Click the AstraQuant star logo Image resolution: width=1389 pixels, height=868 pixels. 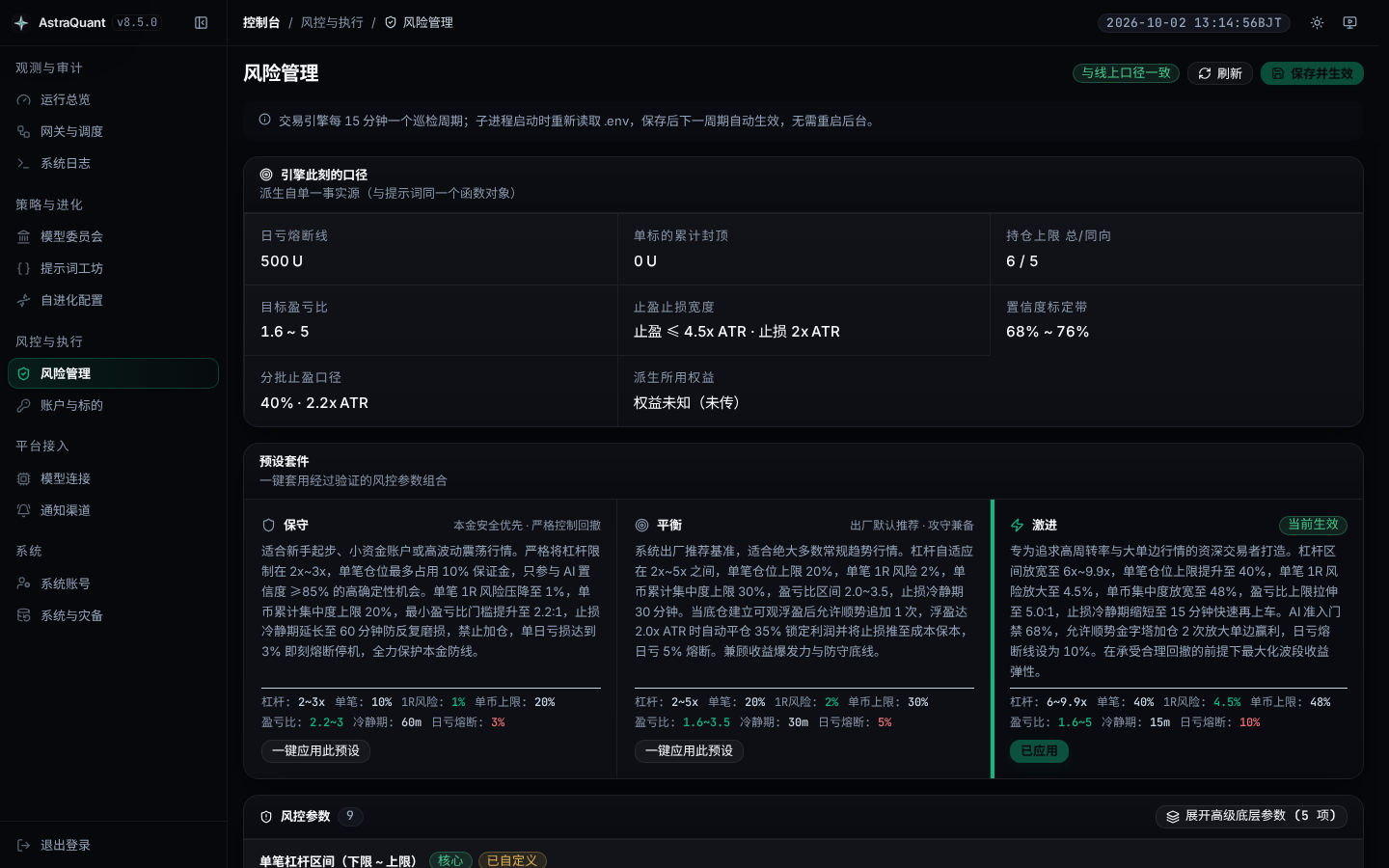point(21,22)
